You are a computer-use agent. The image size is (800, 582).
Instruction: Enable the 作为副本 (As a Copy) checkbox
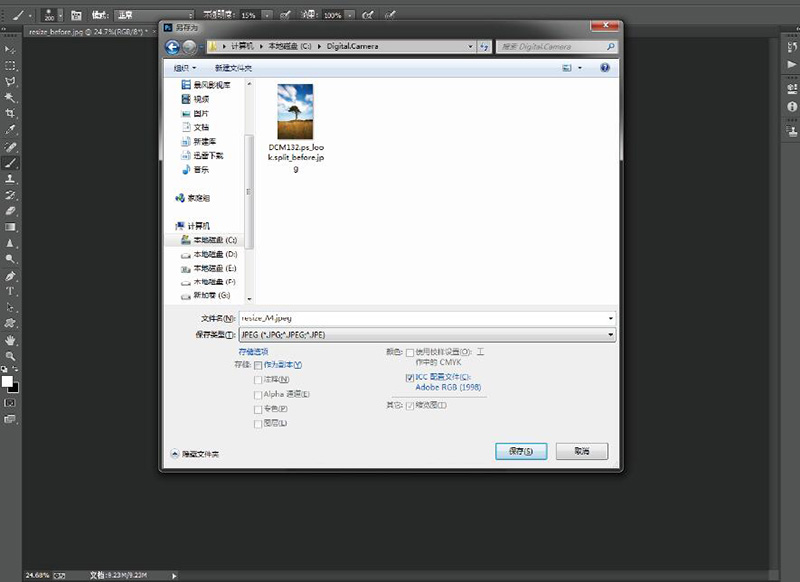point(258,365)
